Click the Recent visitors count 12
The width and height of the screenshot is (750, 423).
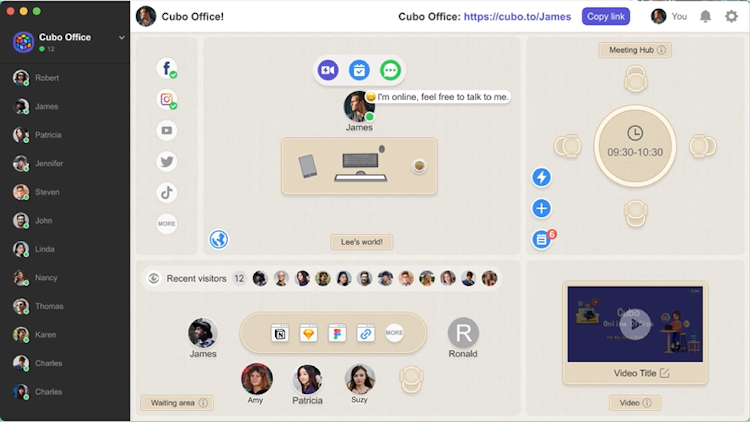239,278
